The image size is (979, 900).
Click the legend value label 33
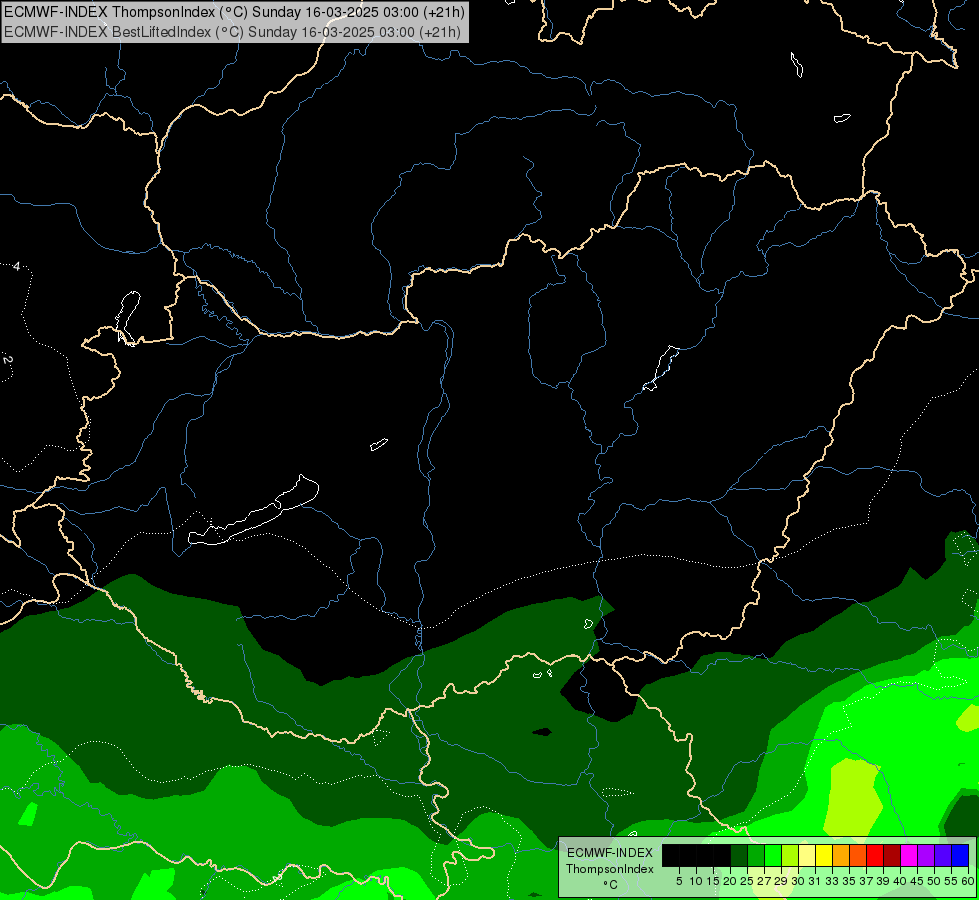click(832, 881)
